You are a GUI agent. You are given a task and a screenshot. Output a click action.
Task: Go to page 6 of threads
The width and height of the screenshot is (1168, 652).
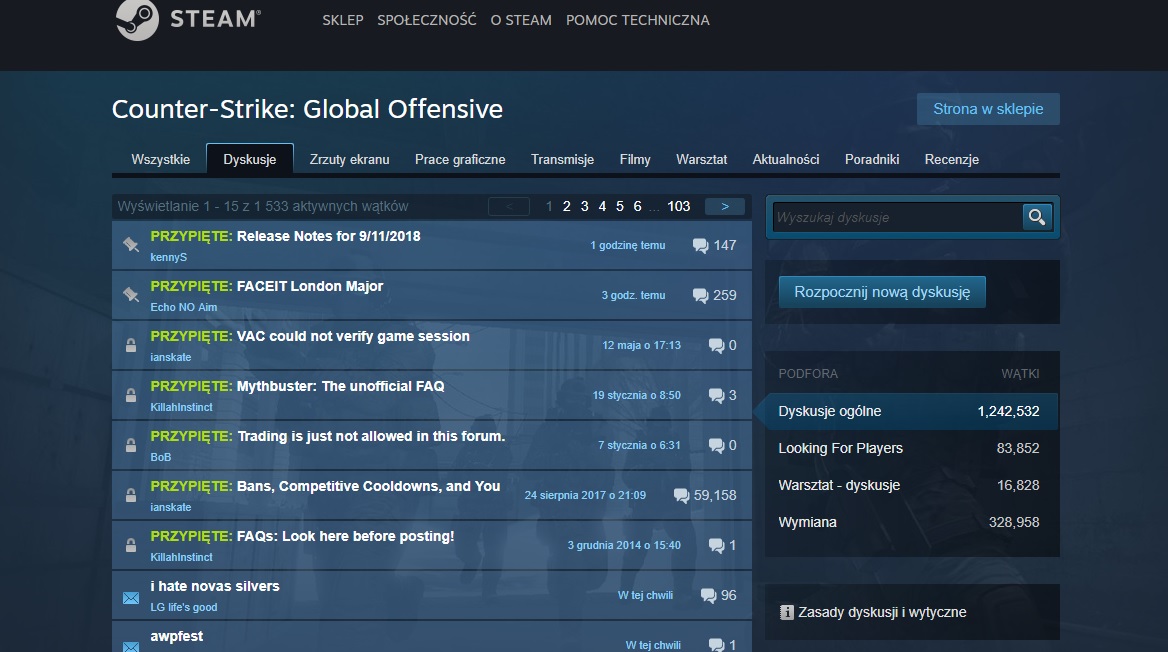pyautogui.click(x=637, y=206)
